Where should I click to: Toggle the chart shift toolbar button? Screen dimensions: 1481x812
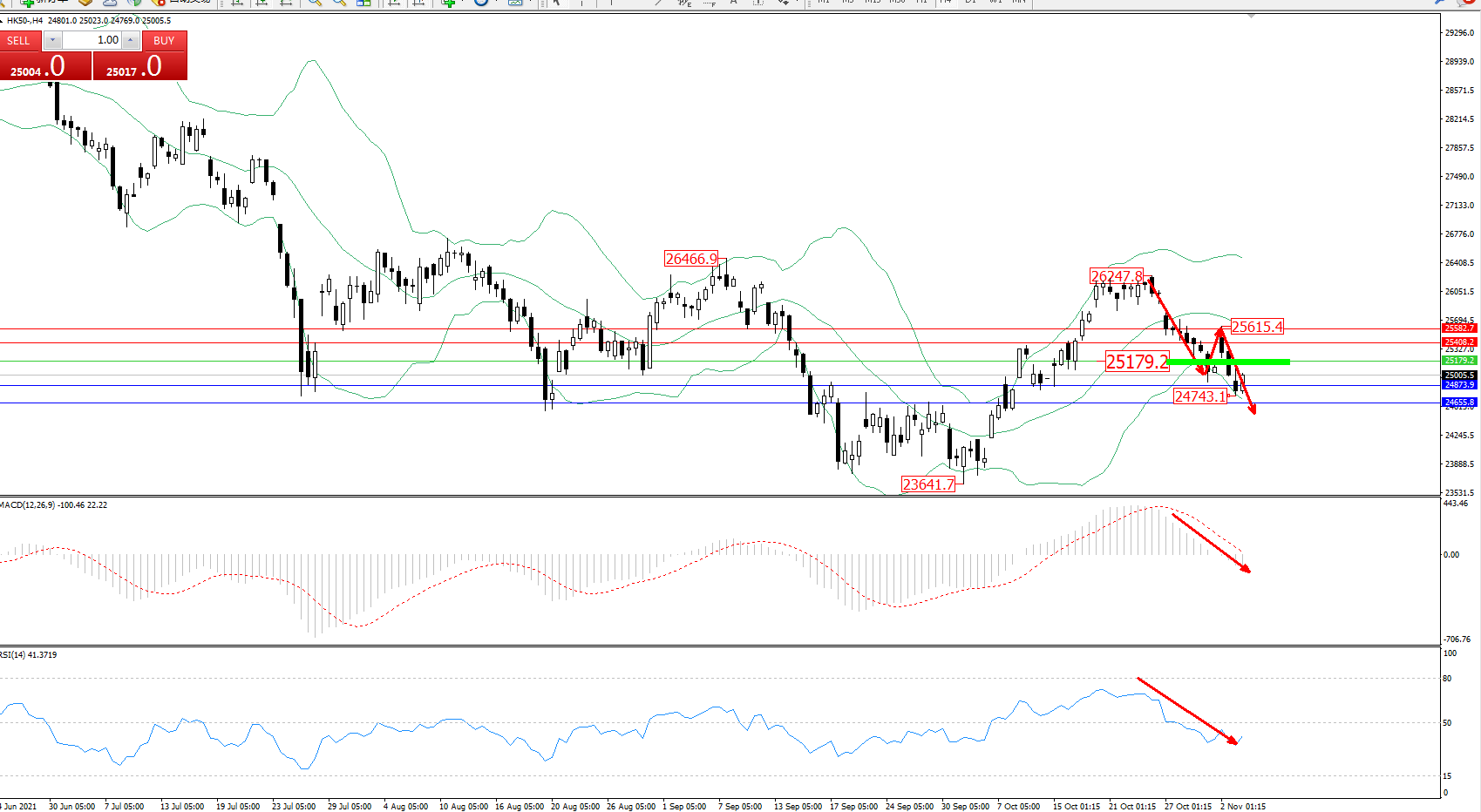click(419, 3)
